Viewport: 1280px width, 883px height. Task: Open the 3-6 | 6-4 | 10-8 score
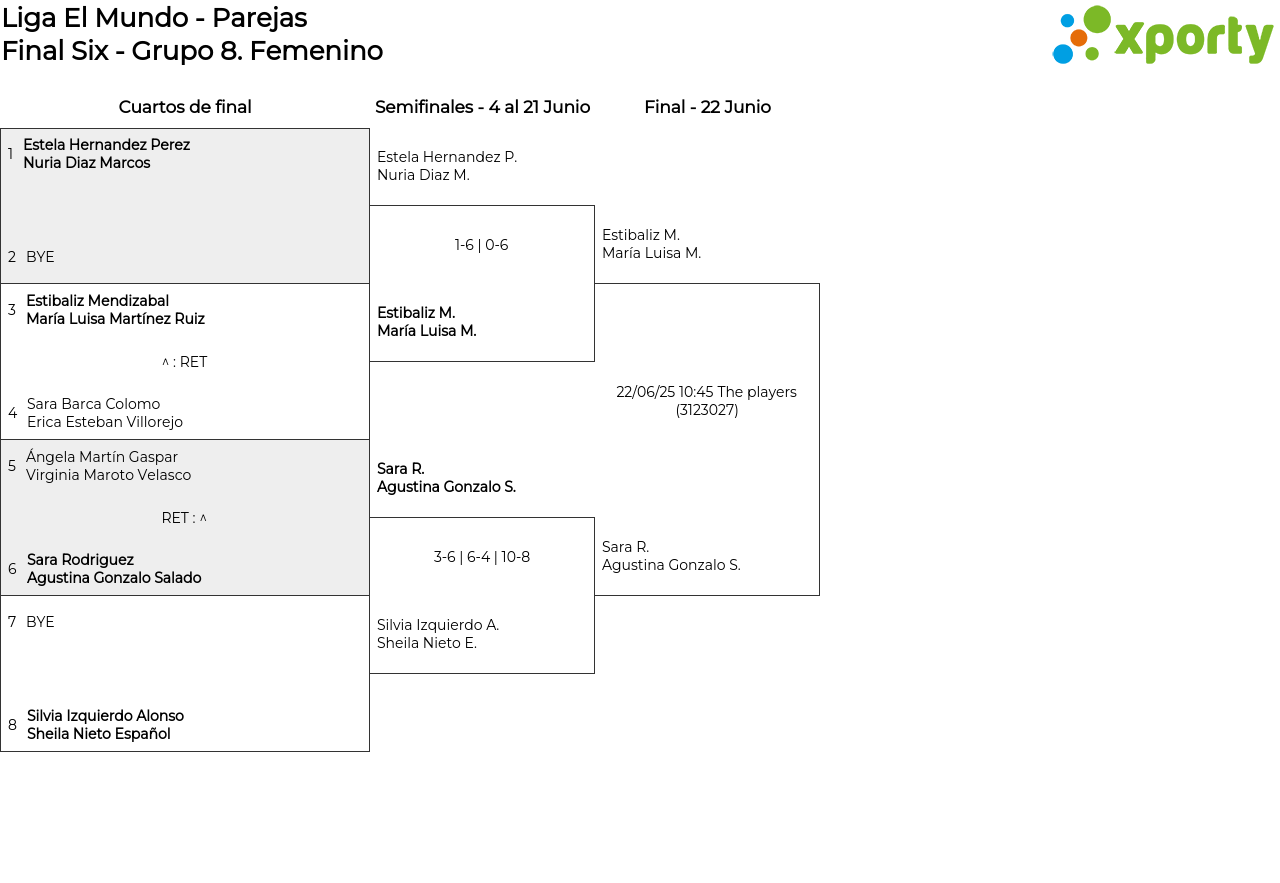[481, 557]
